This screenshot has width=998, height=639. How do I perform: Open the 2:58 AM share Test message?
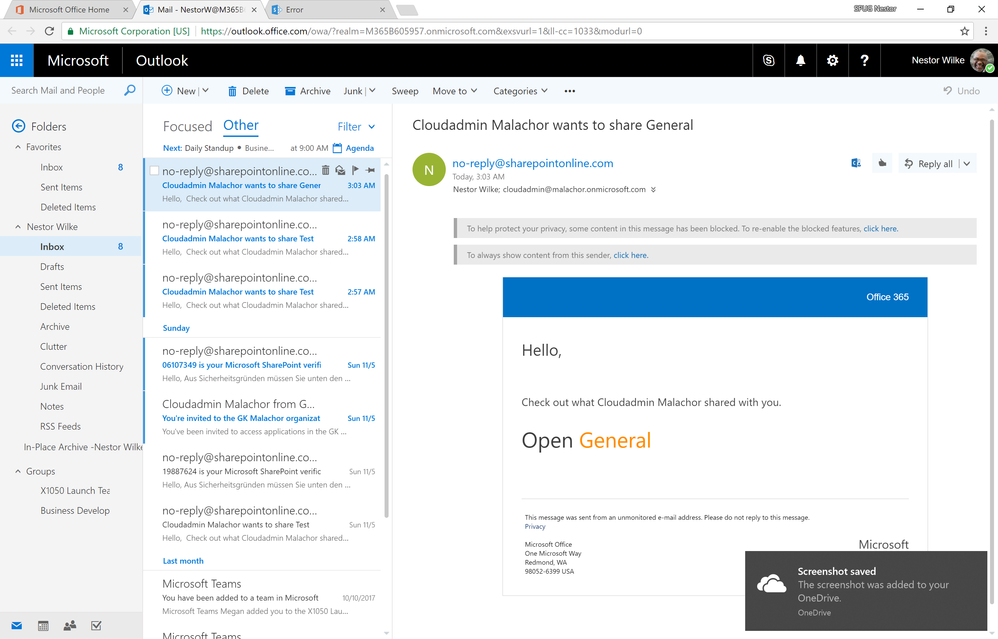[x=262, y=238]
